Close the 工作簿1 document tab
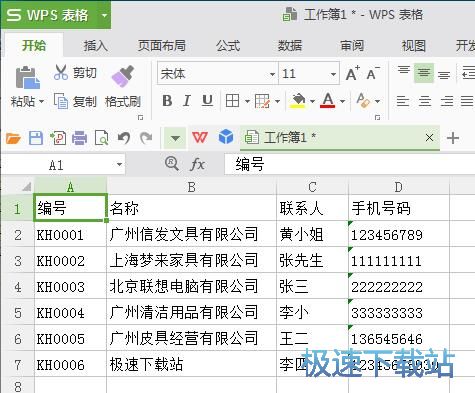Image resolution: width=475 pixels, height=393 pixels. point(430,137)
